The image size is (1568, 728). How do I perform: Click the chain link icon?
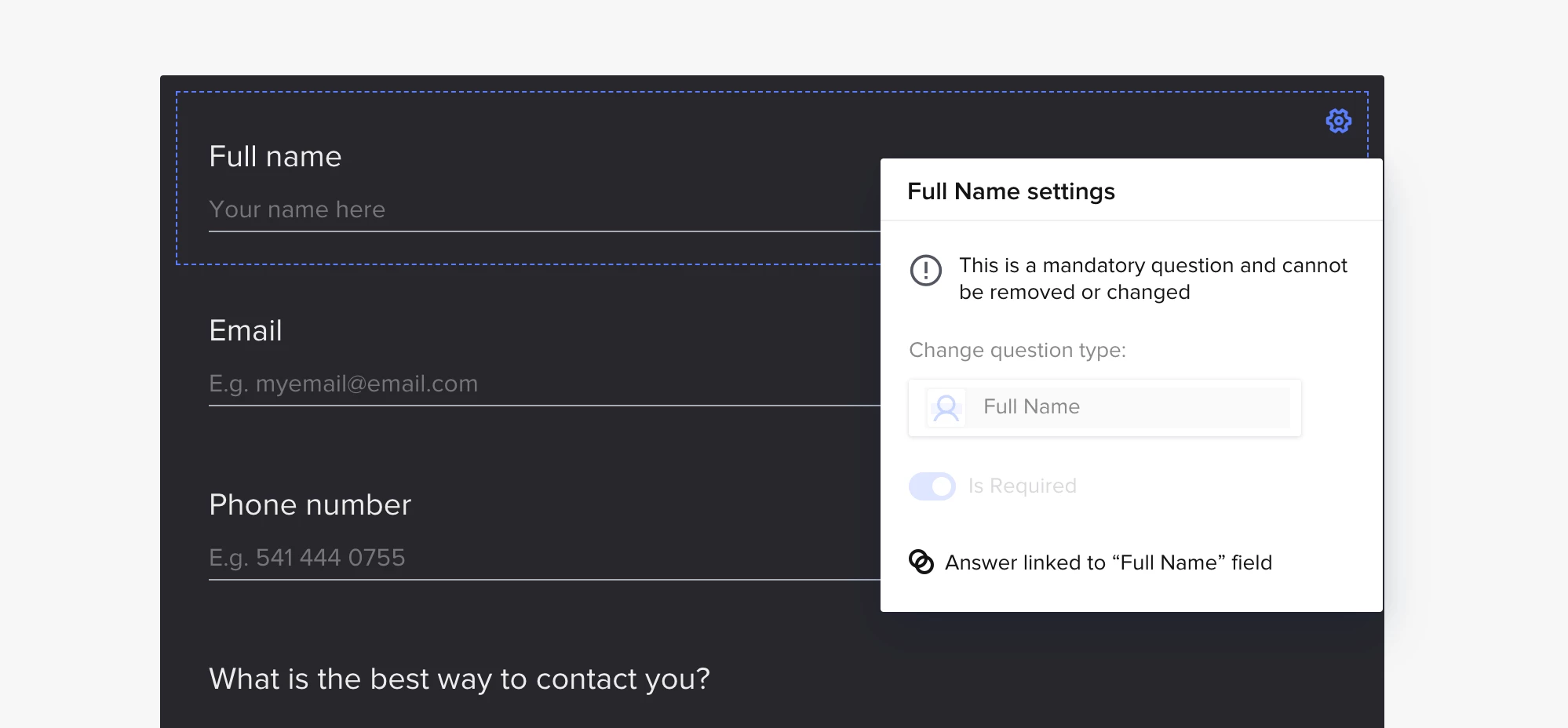tap(921, 562)
